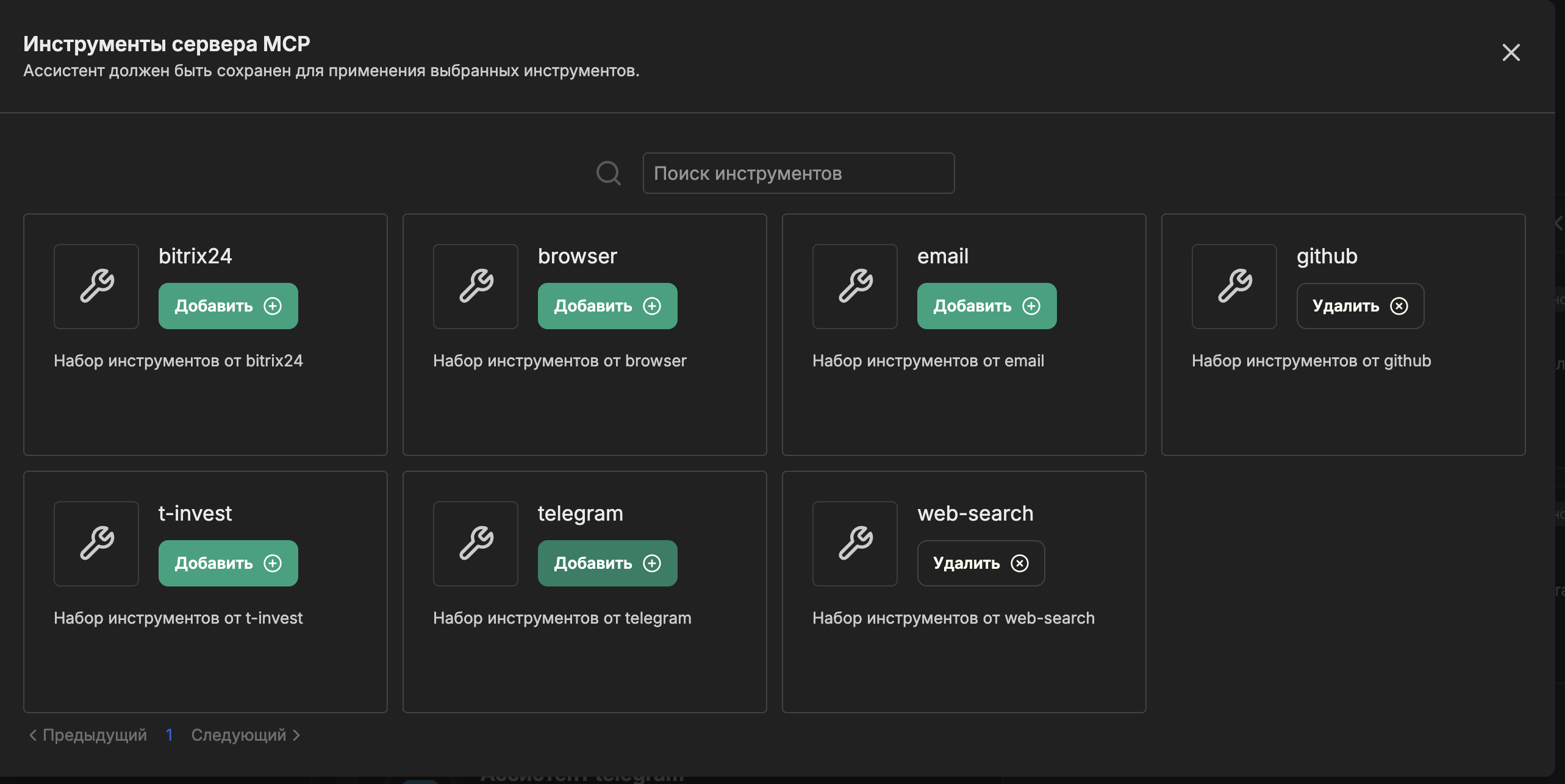Screen dimensions: 1565x784
Task: Click the email wrench icon
Action: click(855, 287)
